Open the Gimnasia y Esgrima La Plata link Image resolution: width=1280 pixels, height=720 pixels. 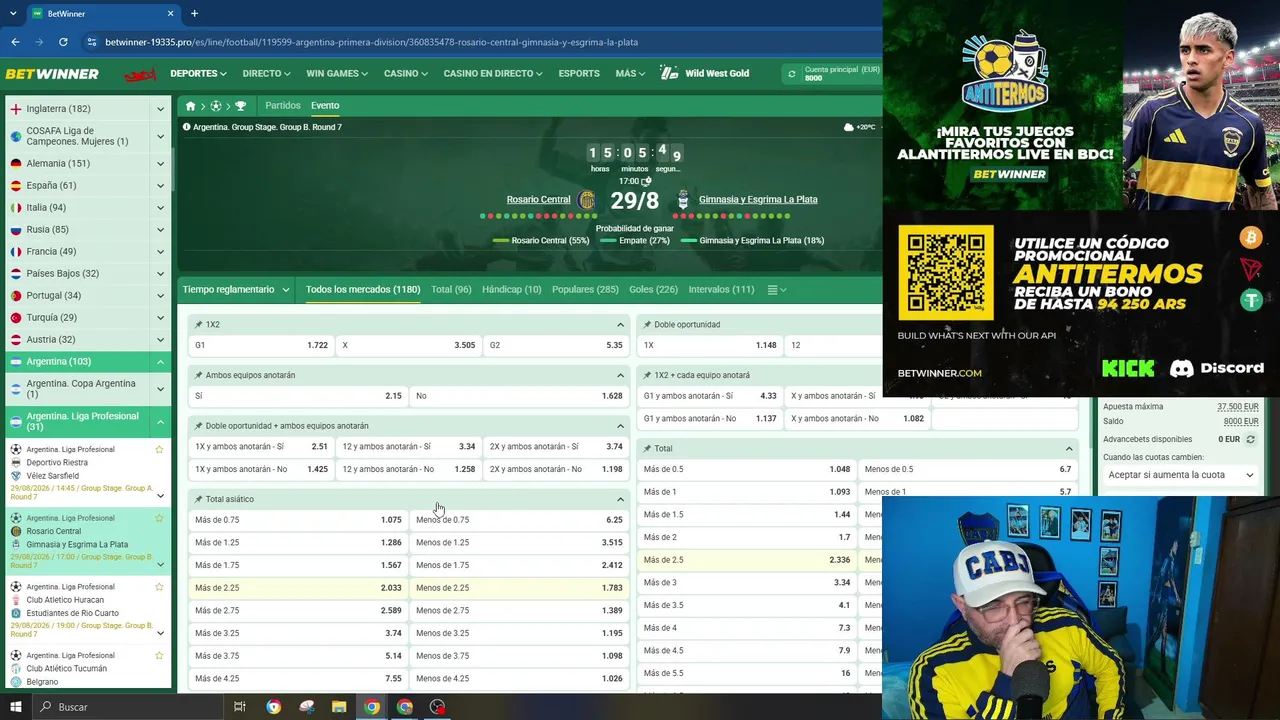tap(758, 200)
